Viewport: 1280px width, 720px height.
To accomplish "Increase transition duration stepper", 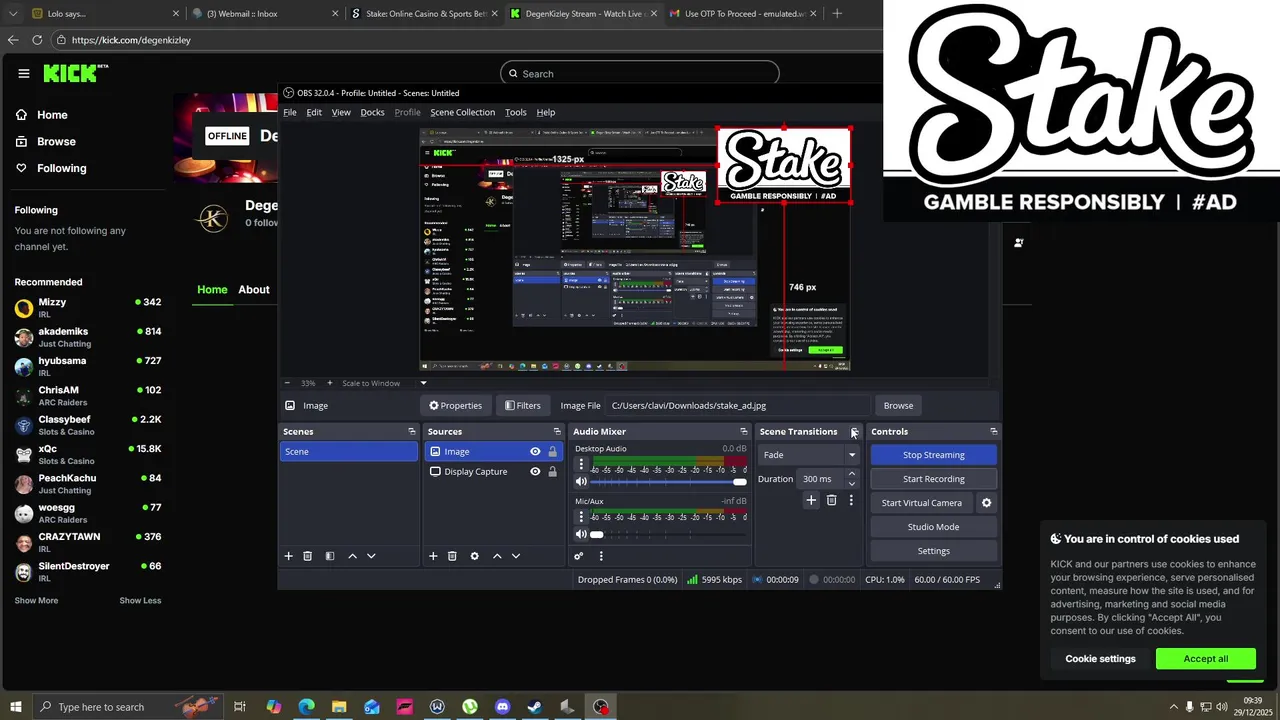I will (x=852, y=475).
